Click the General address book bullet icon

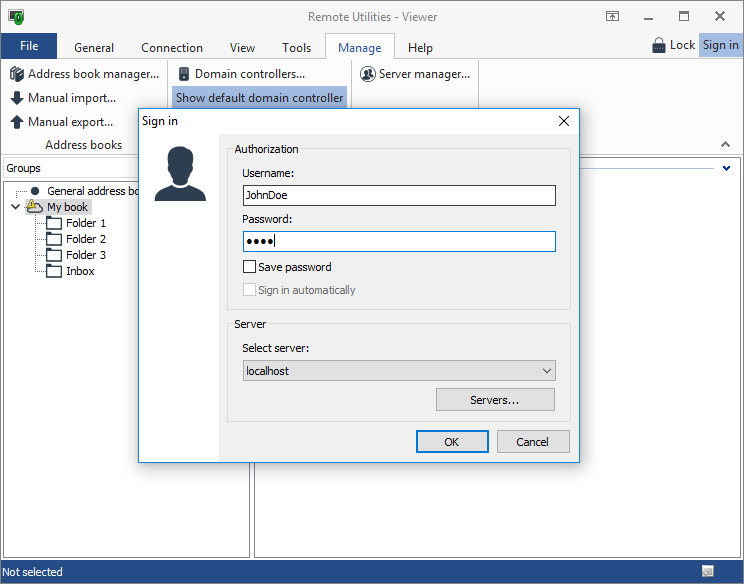(35, 191)
